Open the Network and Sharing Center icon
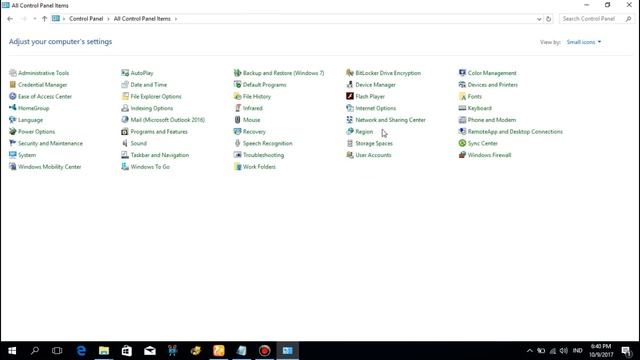This screenshot has height=360, width=640. tap(350, 120)
